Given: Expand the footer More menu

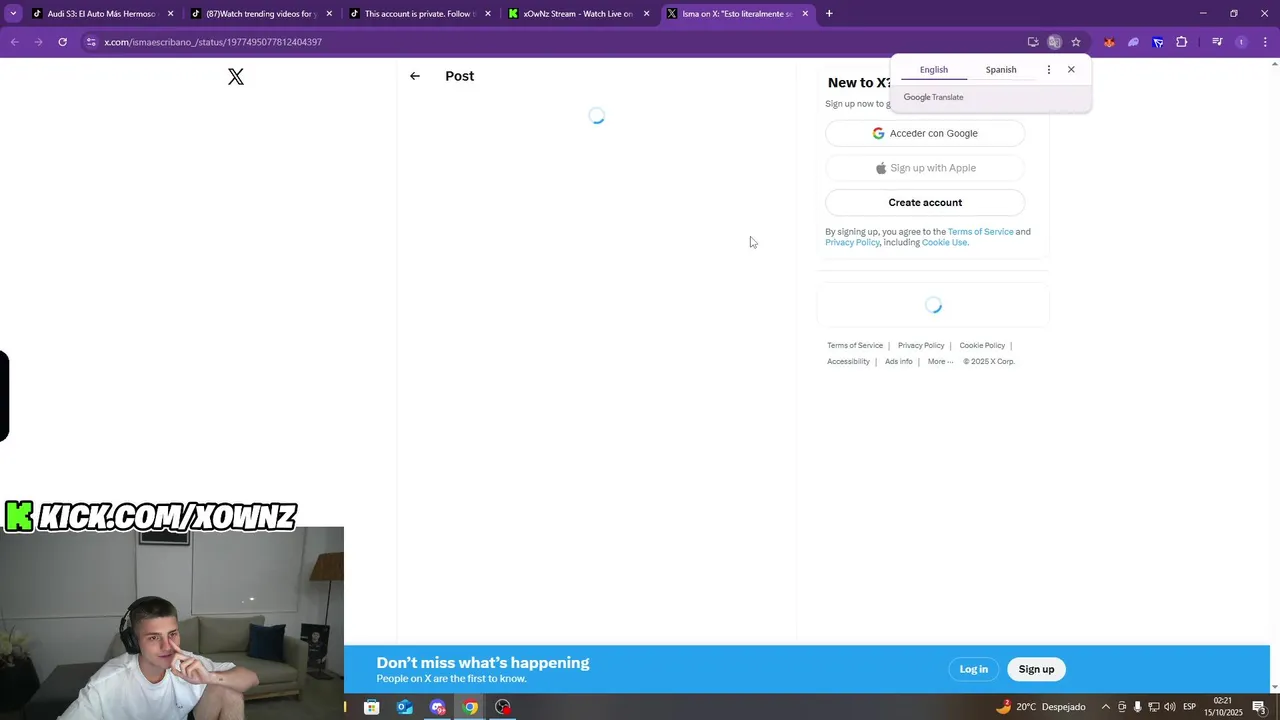Looking at the screenshot, I should point(940,362).
